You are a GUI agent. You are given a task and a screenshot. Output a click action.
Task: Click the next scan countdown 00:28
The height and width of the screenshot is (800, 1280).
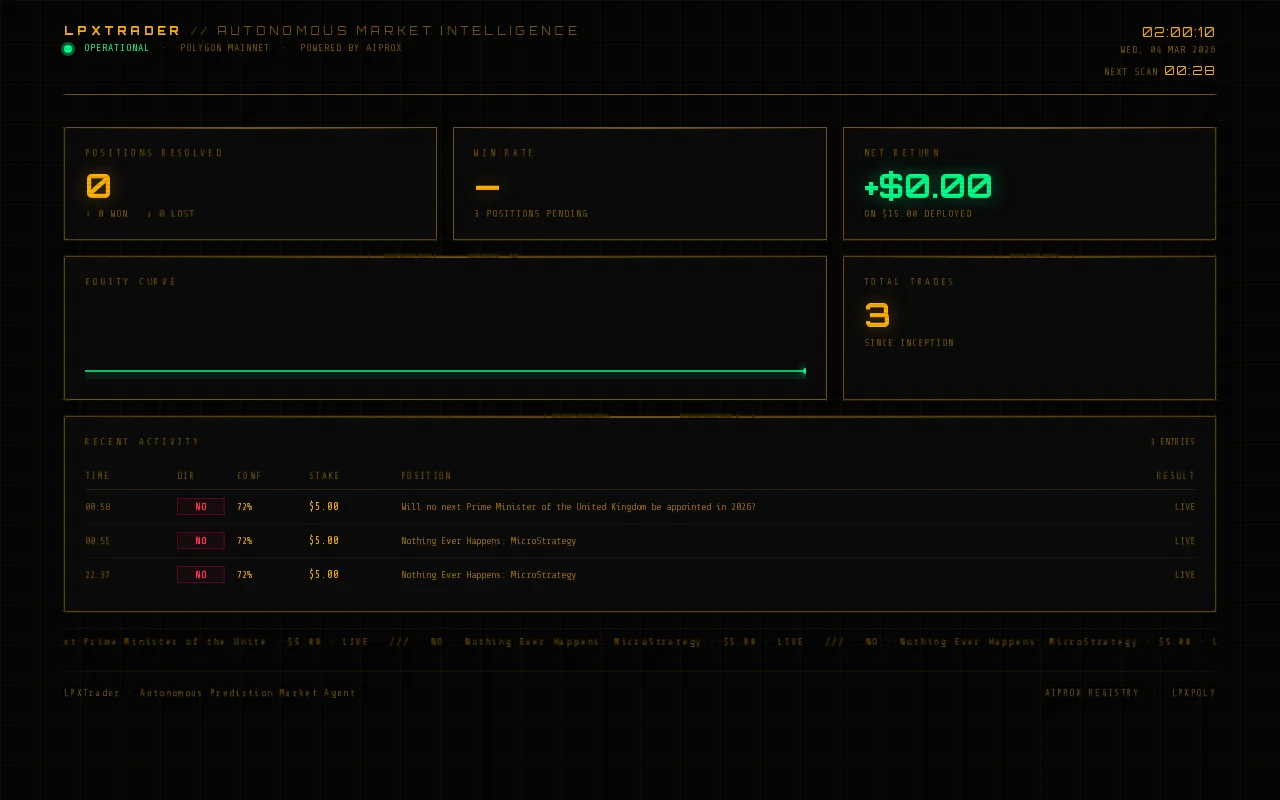pyautogui.click(x=1190, y=71)
